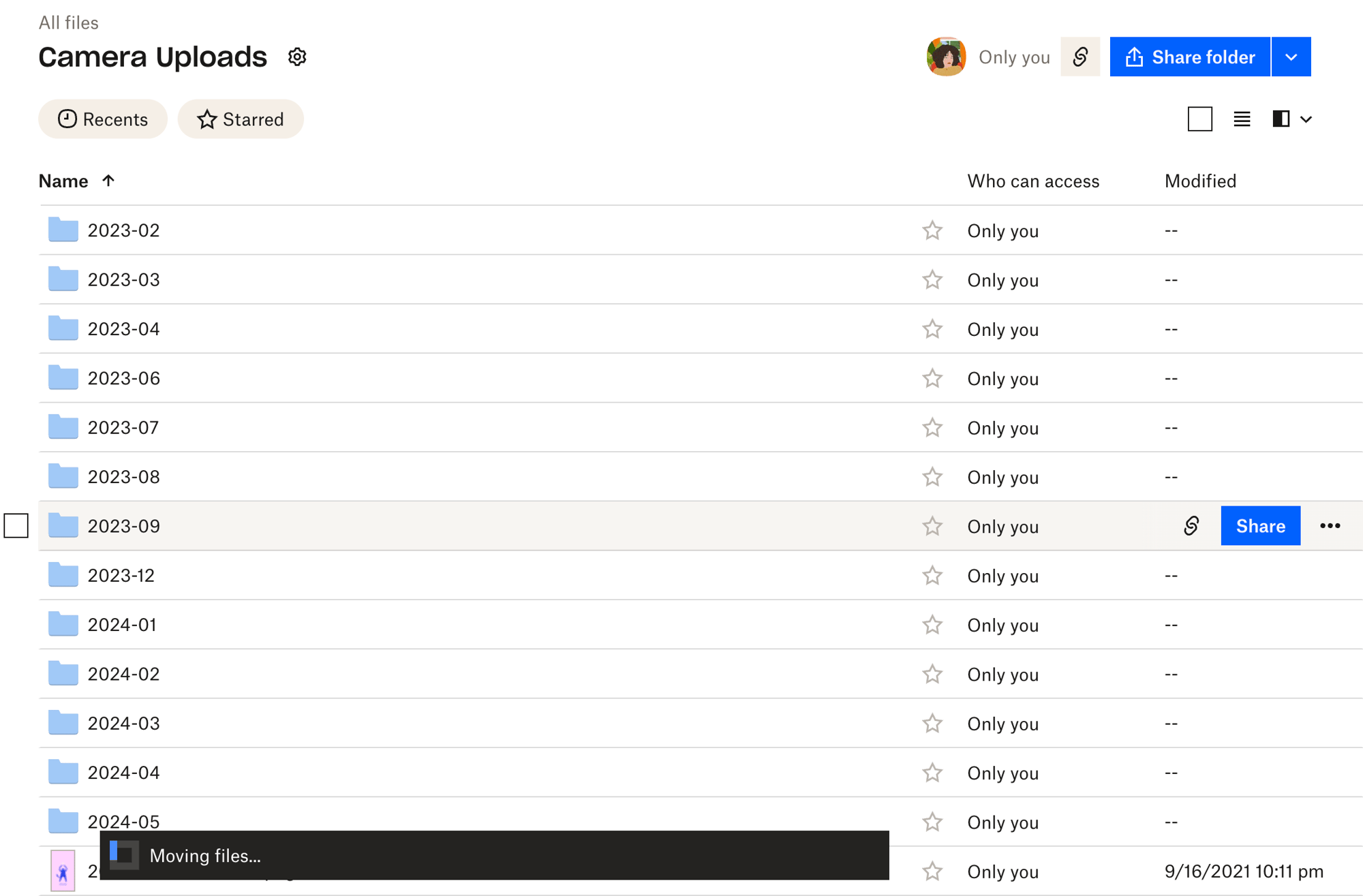Open Starred filter chip
This screenshot has height=896, width=1363.
pos(241,119)
